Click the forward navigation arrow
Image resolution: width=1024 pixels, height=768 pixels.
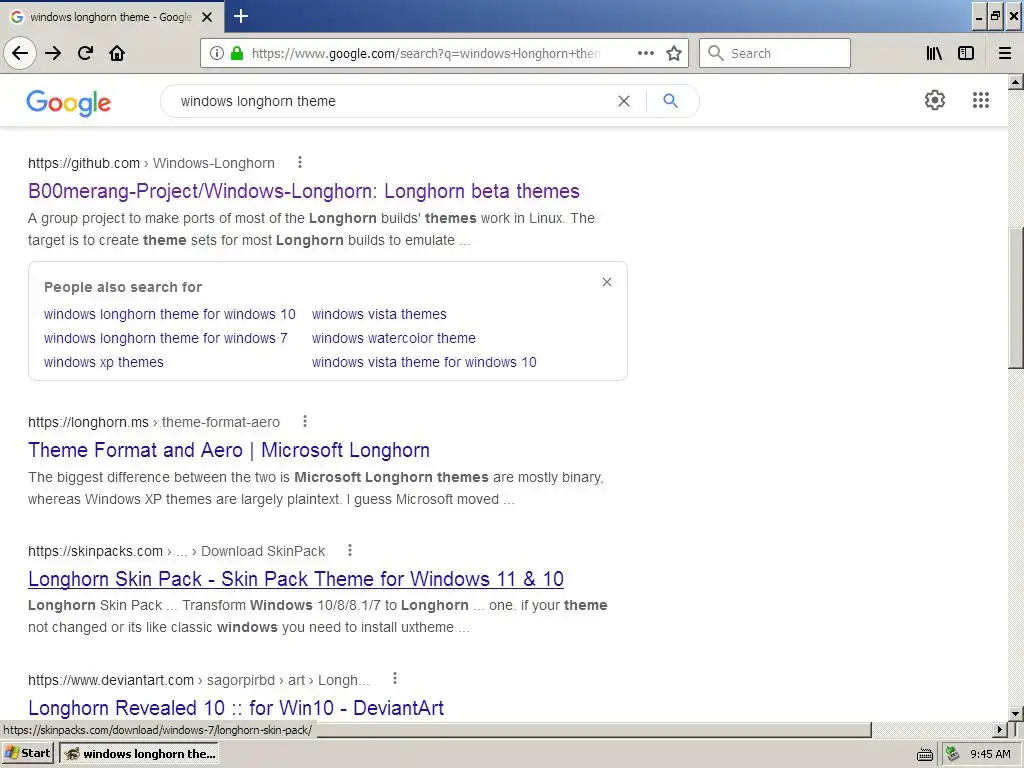53,53
